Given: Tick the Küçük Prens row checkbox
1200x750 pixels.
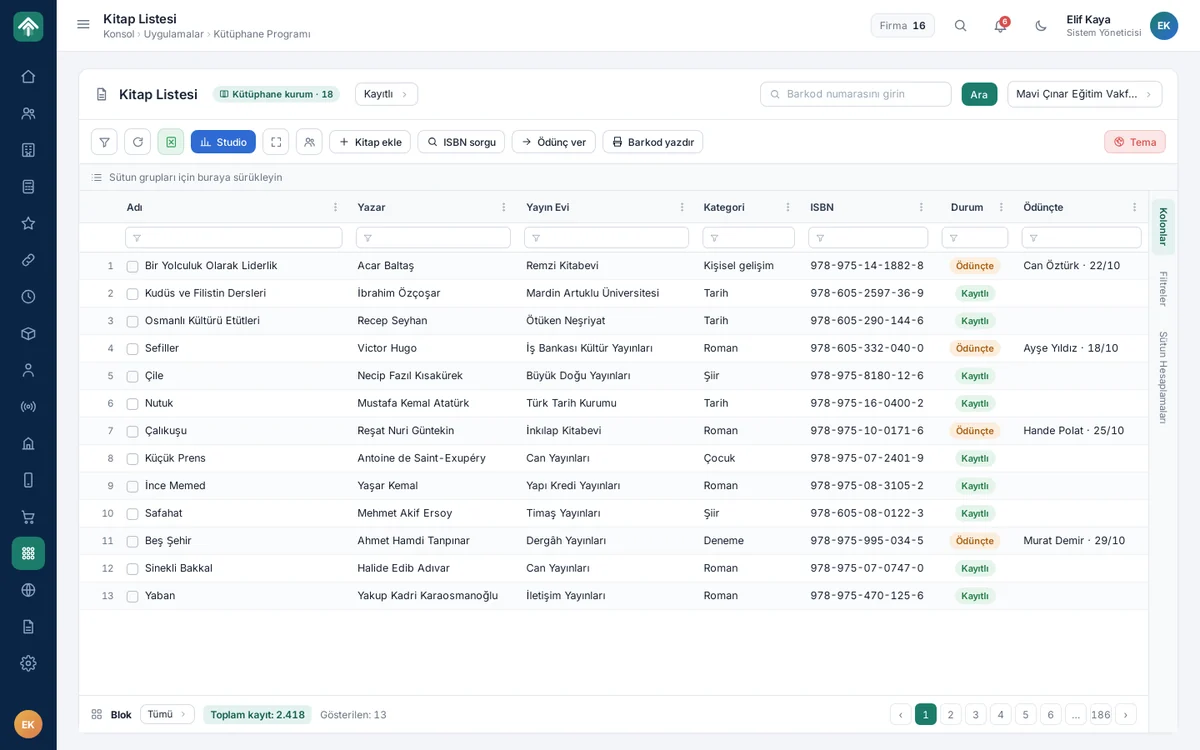Looking at the screenshot, I should 132,459.
